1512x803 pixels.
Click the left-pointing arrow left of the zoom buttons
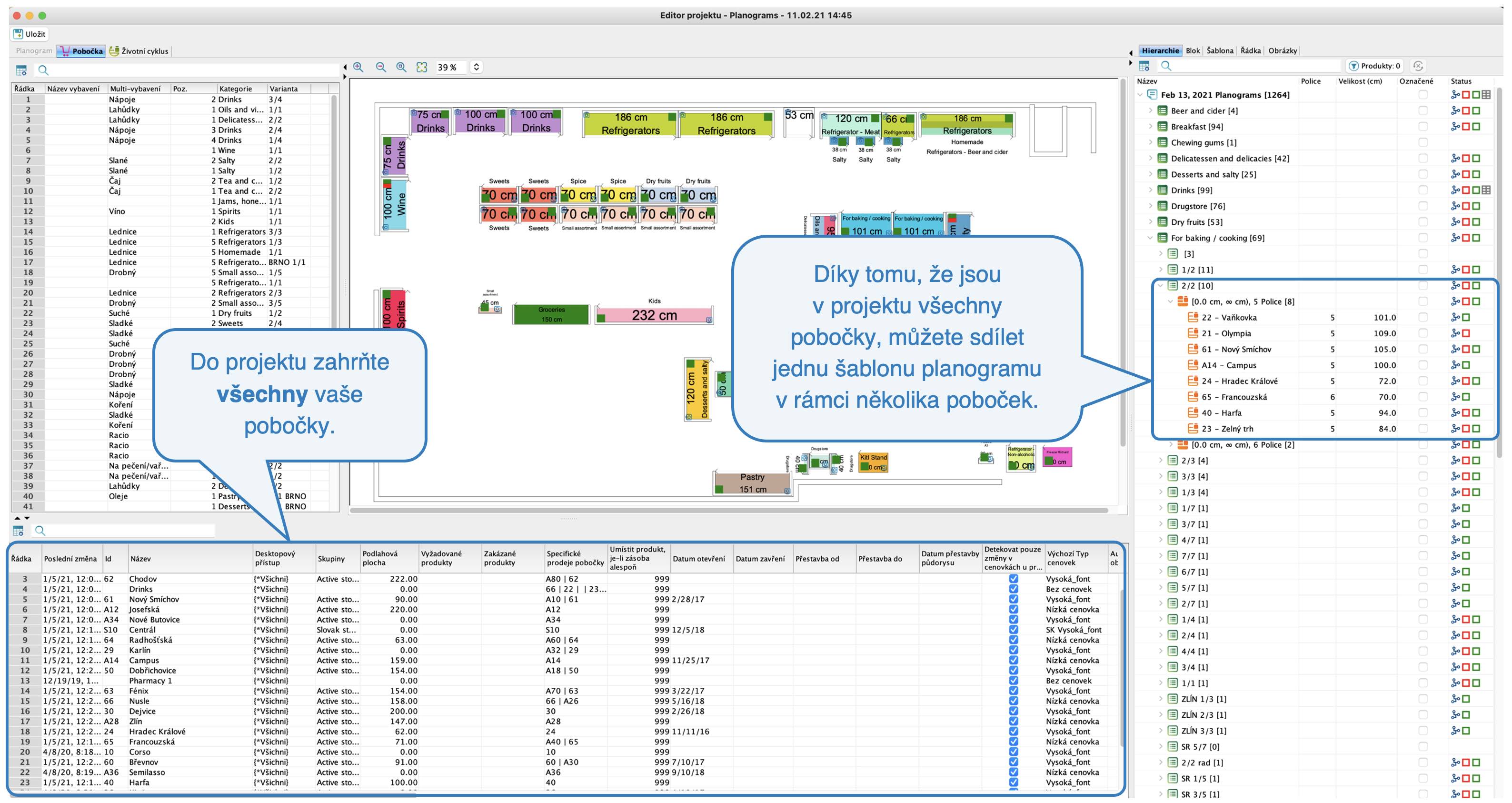[x=345, y=67]
